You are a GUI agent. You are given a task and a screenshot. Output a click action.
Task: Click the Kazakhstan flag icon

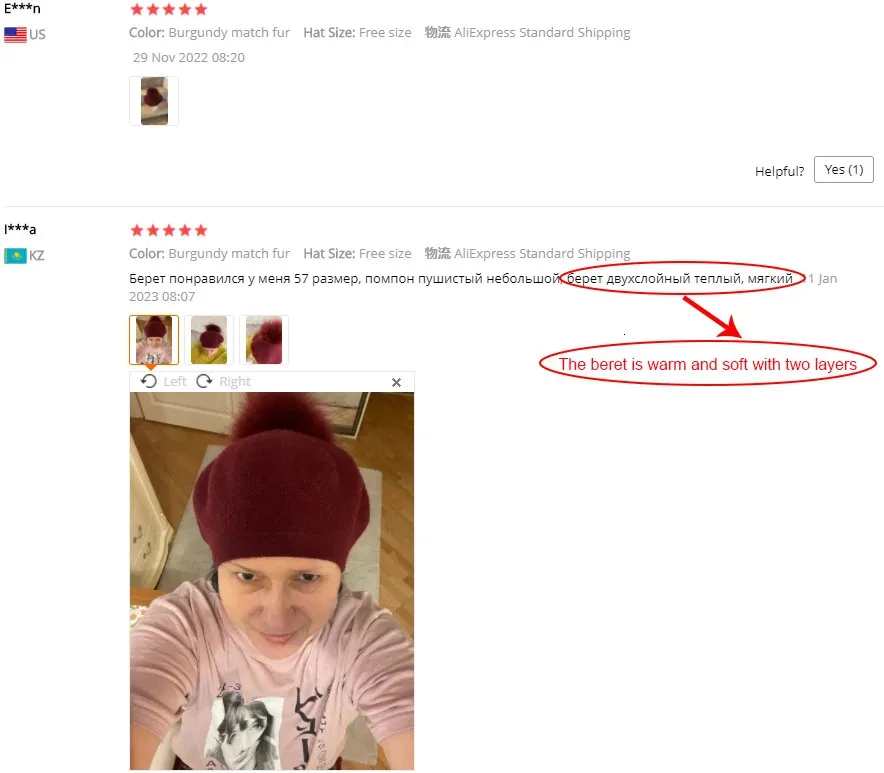click(x=15, y=256)
